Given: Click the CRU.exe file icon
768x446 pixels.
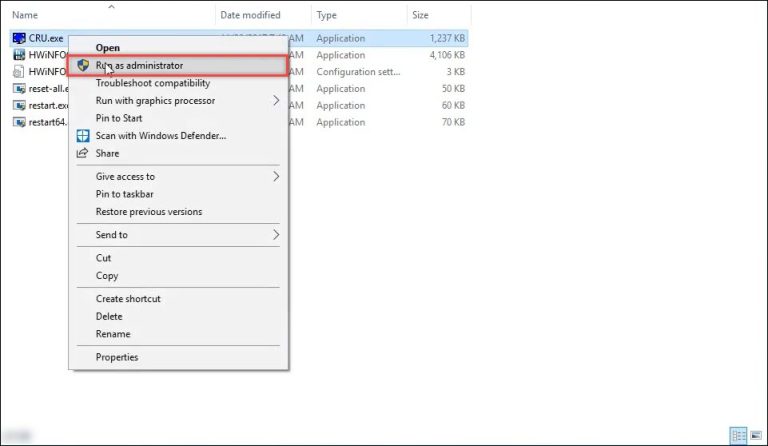Looking at the screenshot, I should 19,38.
